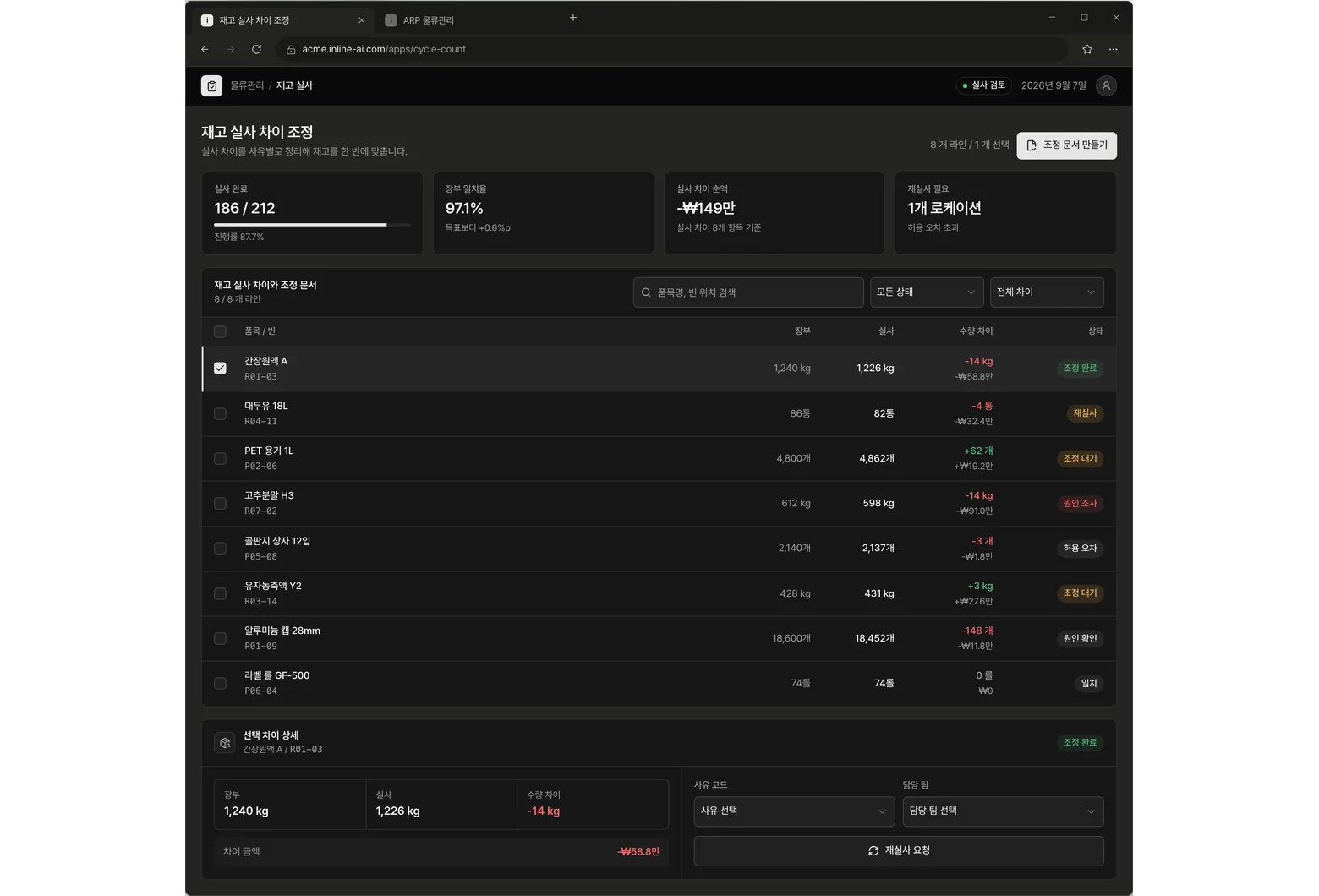Open the browser more options menu

tap(1113, 49)
